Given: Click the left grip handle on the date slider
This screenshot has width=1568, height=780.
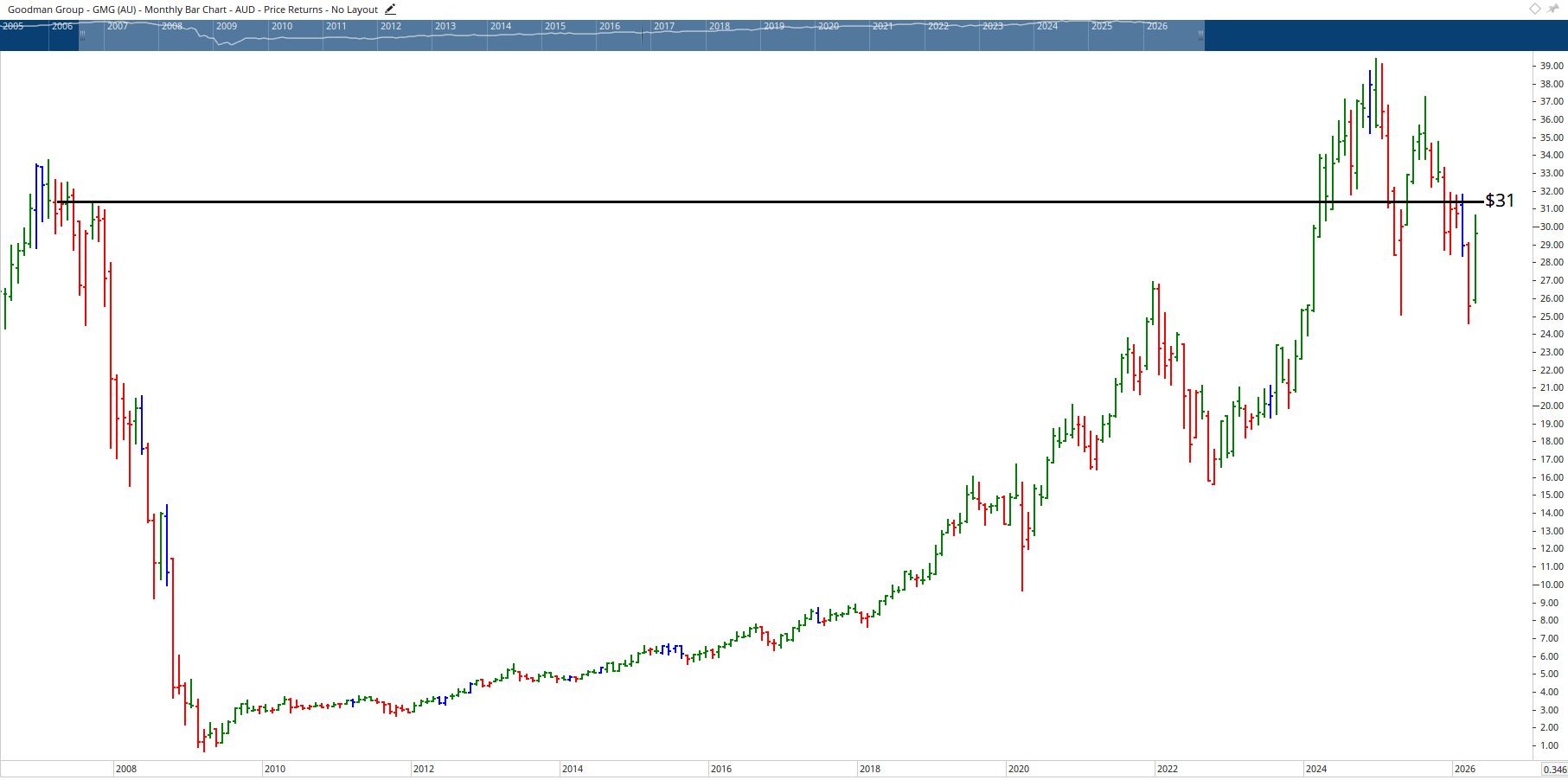Looking at the screenshot, I should [83, 36].
